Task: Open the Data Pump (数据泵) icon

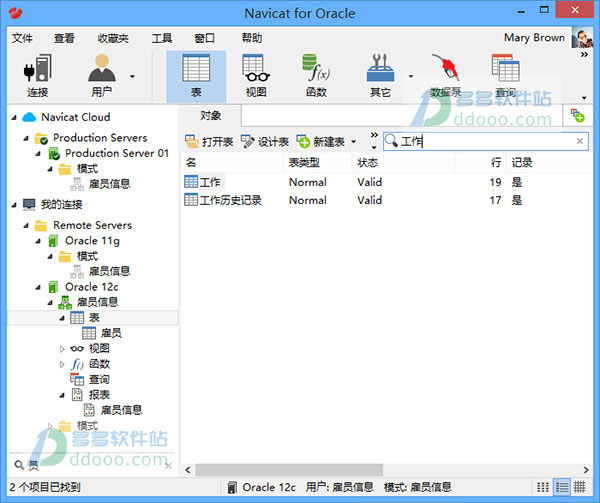Action: pos(446,76)
